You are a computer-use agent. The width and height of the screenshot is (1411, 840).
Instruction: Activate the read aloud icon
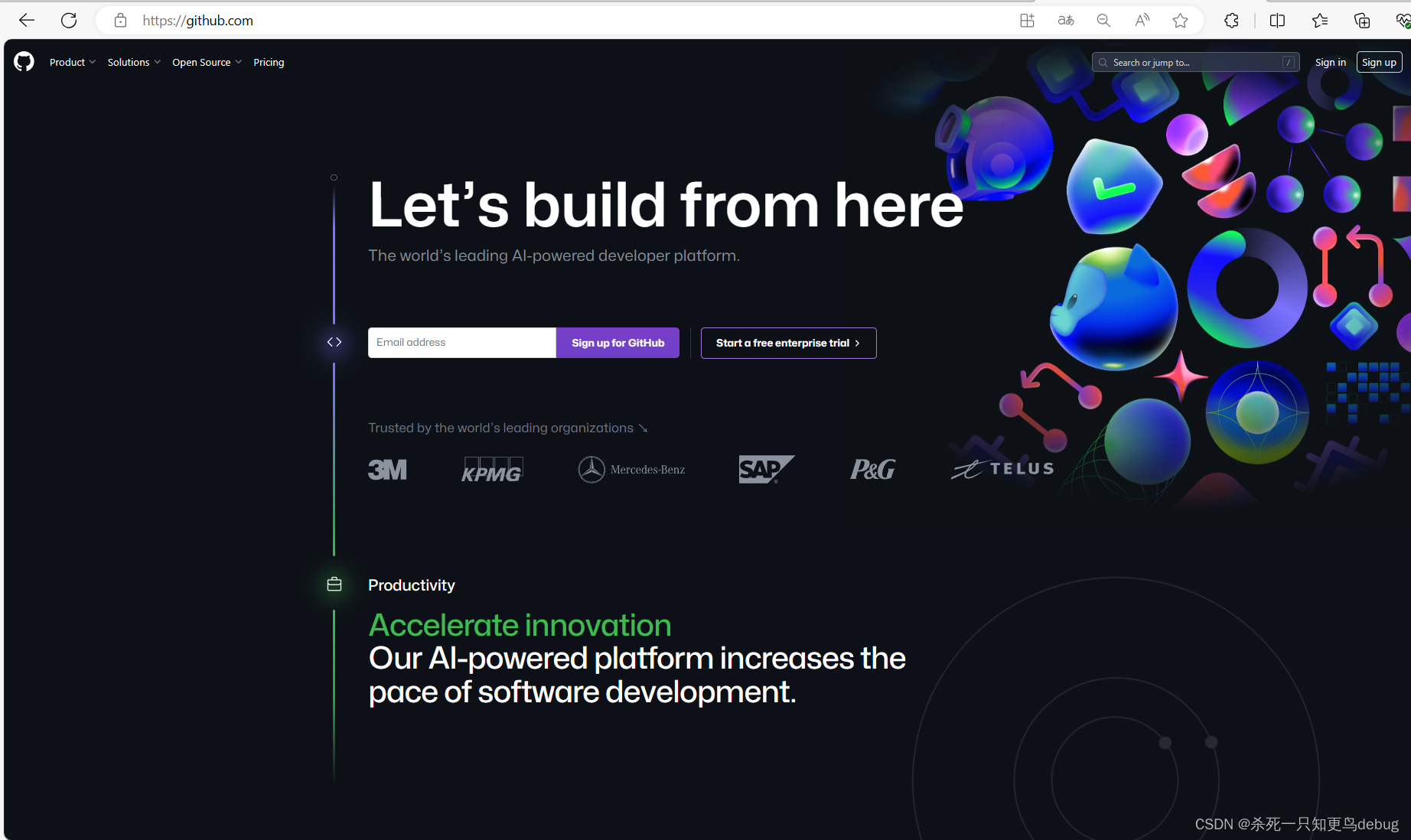tap(1142, 21)
